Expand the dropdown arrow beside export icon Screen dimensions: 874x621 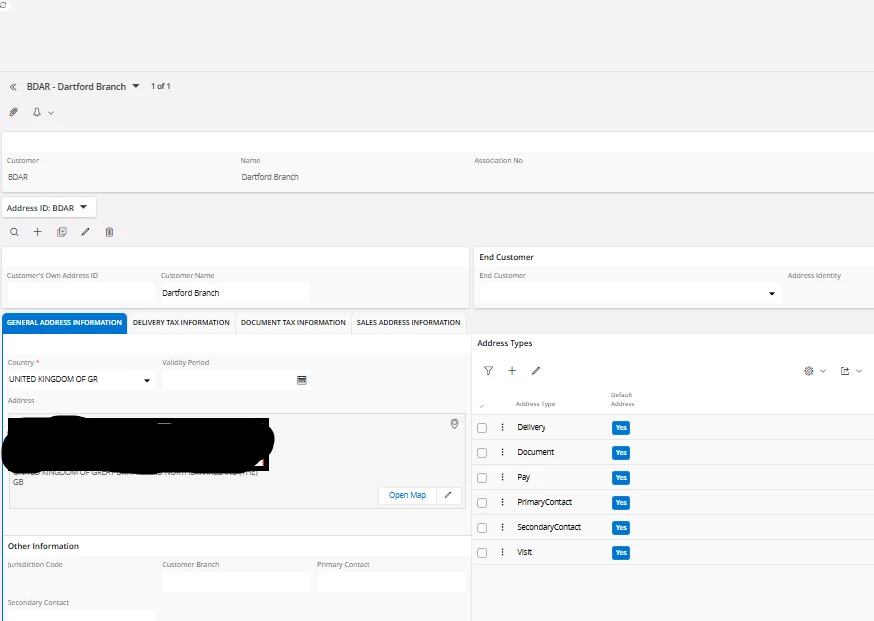click(859, 371)
